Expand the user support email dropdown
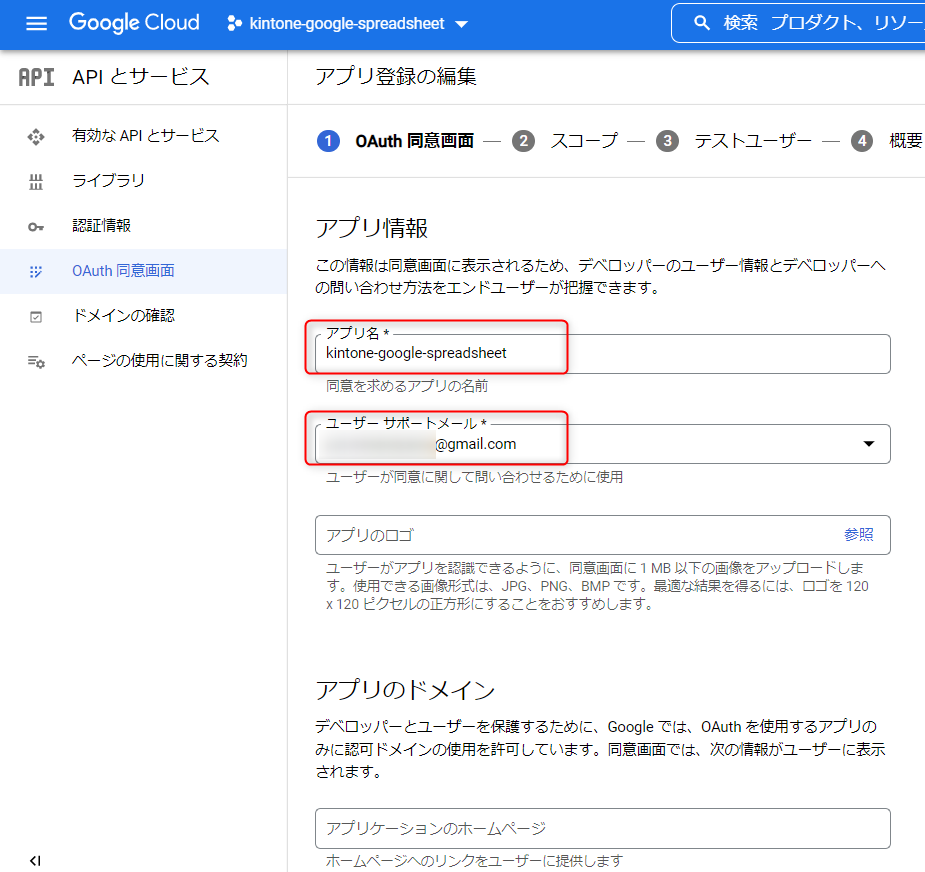The width and height of the screenshot is (925, 872). (x=868, y=444)
